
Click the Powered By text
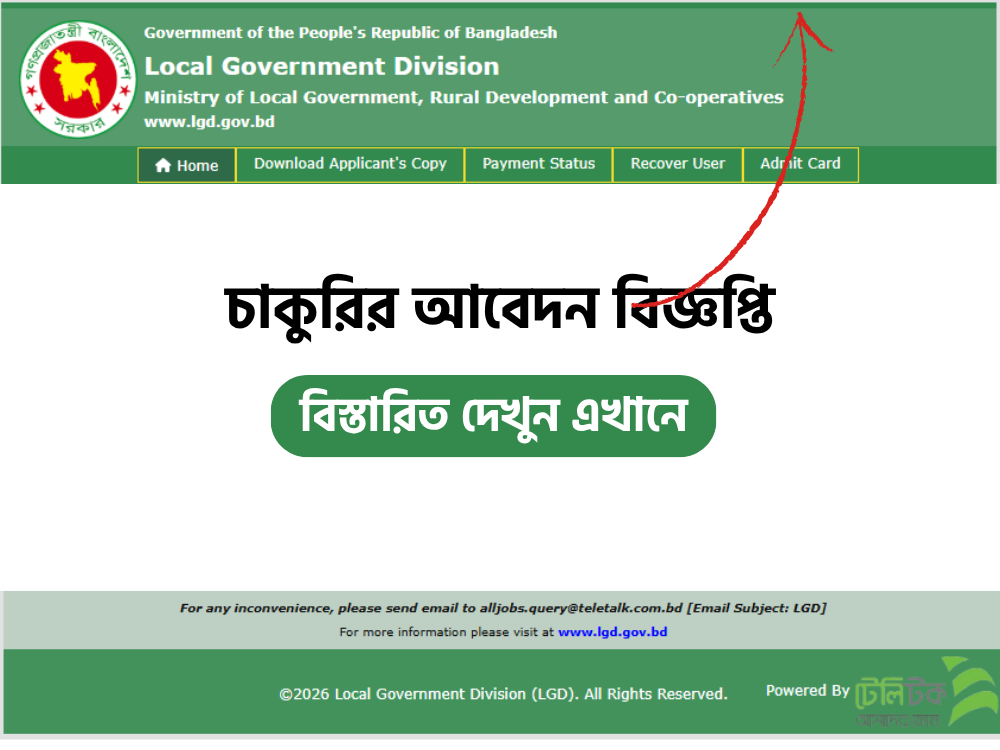pyautogui.click(x=807, y=691)
